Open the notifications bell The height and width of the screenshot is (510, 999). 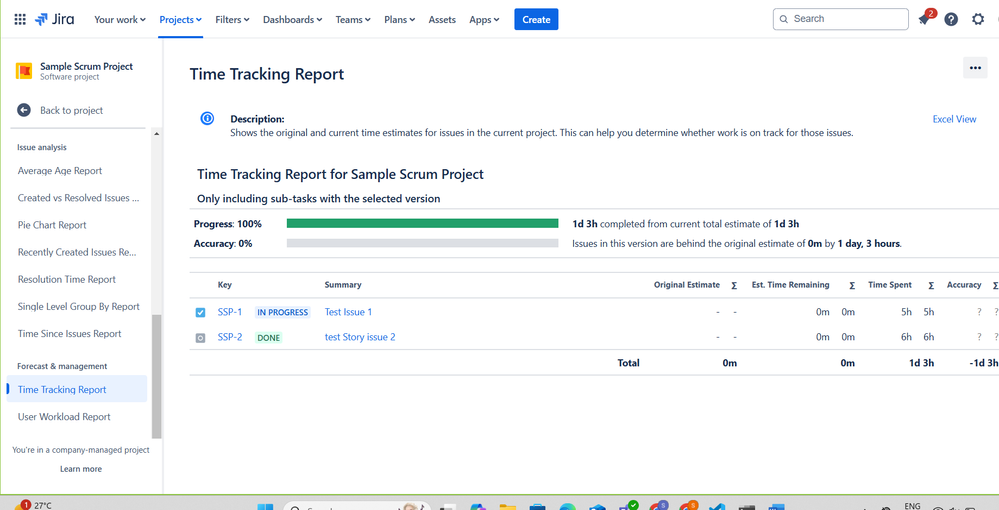pyautogui.click(x=924, y=19)
